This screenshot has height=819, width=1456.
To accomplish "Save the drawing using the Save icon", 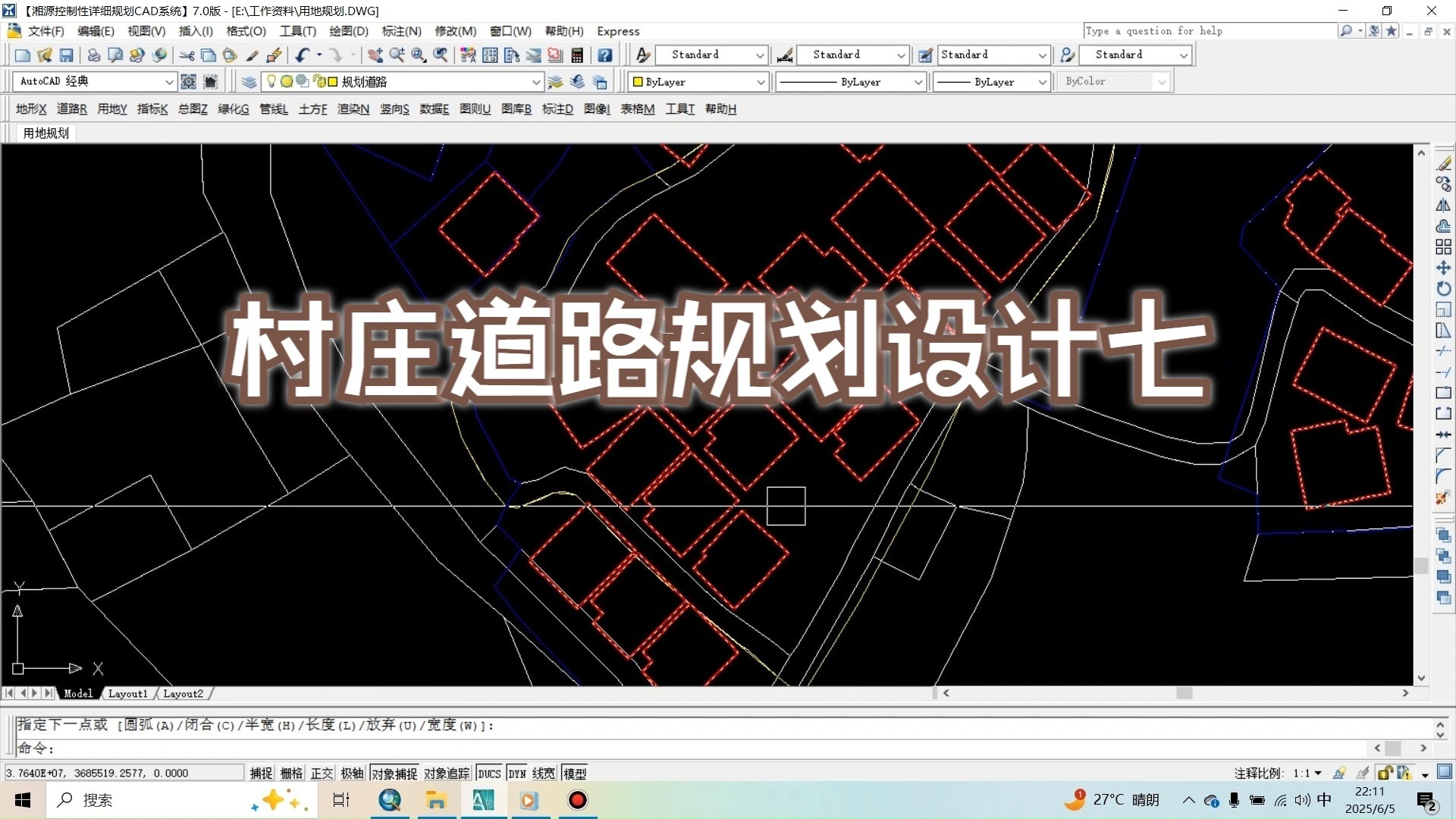I will pyautogui.click(x=67, y=55).
